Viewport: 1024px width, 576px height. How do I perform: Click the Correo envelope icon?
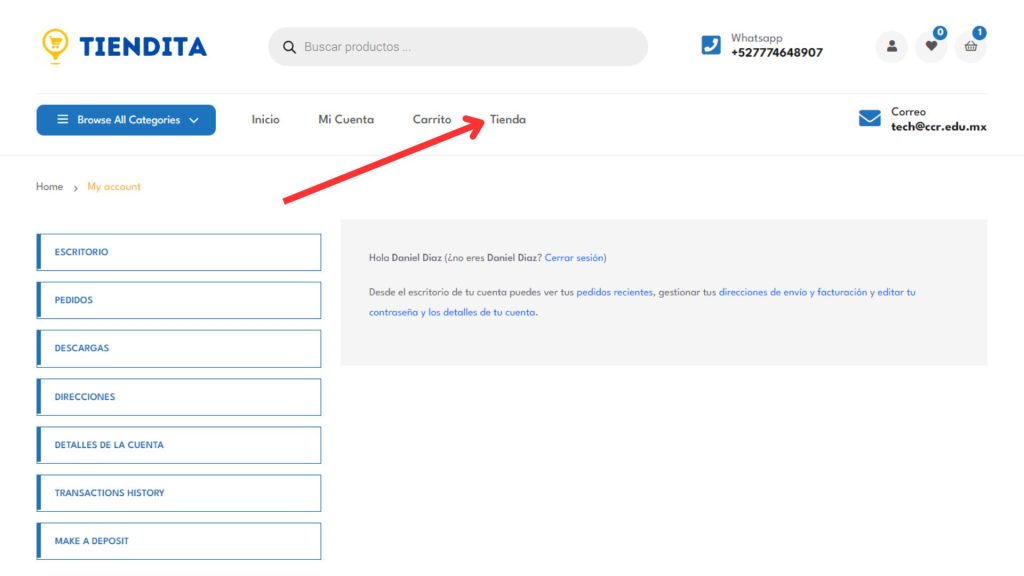click(x=870, y=119)
